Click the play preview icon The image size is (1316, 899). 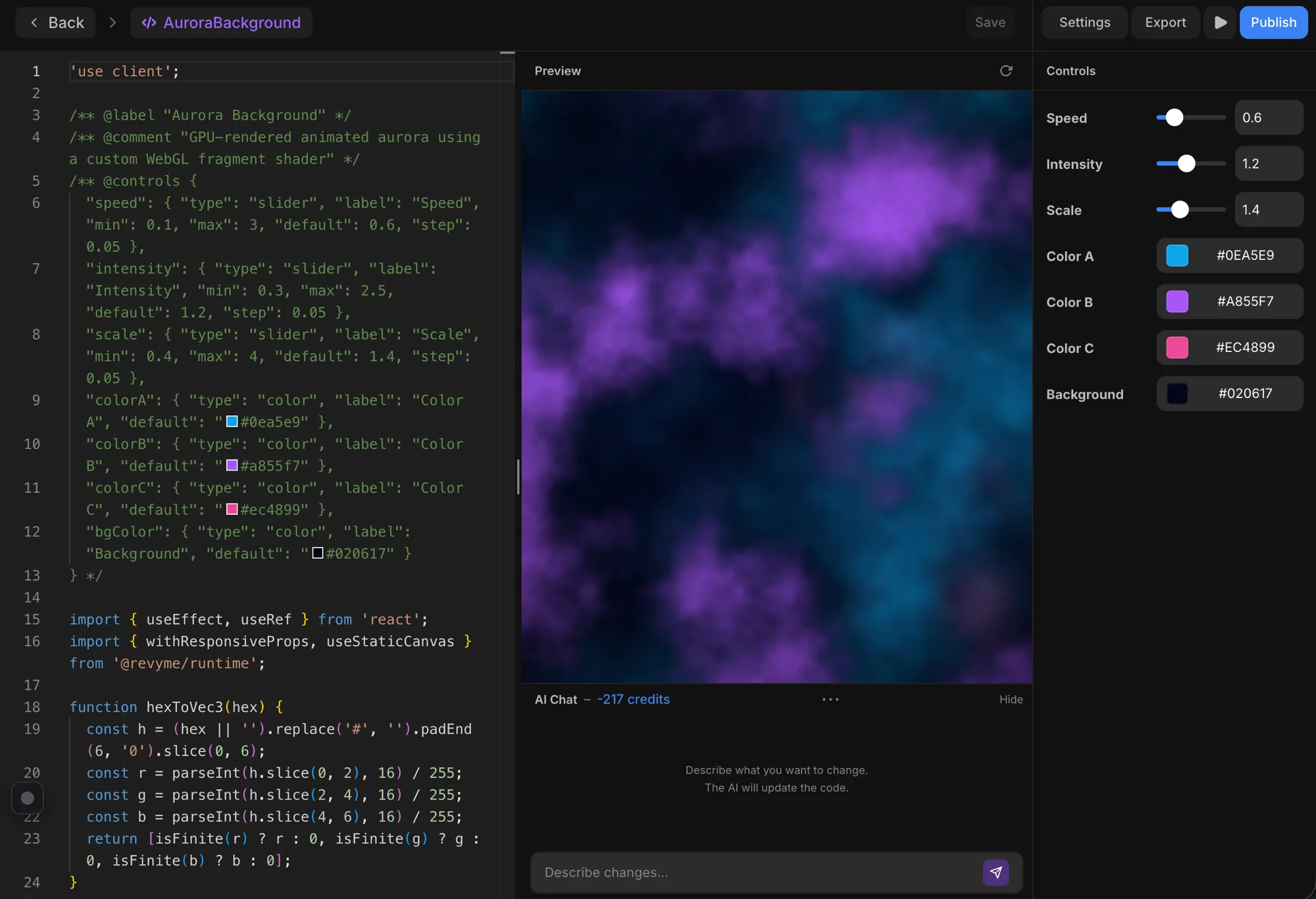point(1220,22)
